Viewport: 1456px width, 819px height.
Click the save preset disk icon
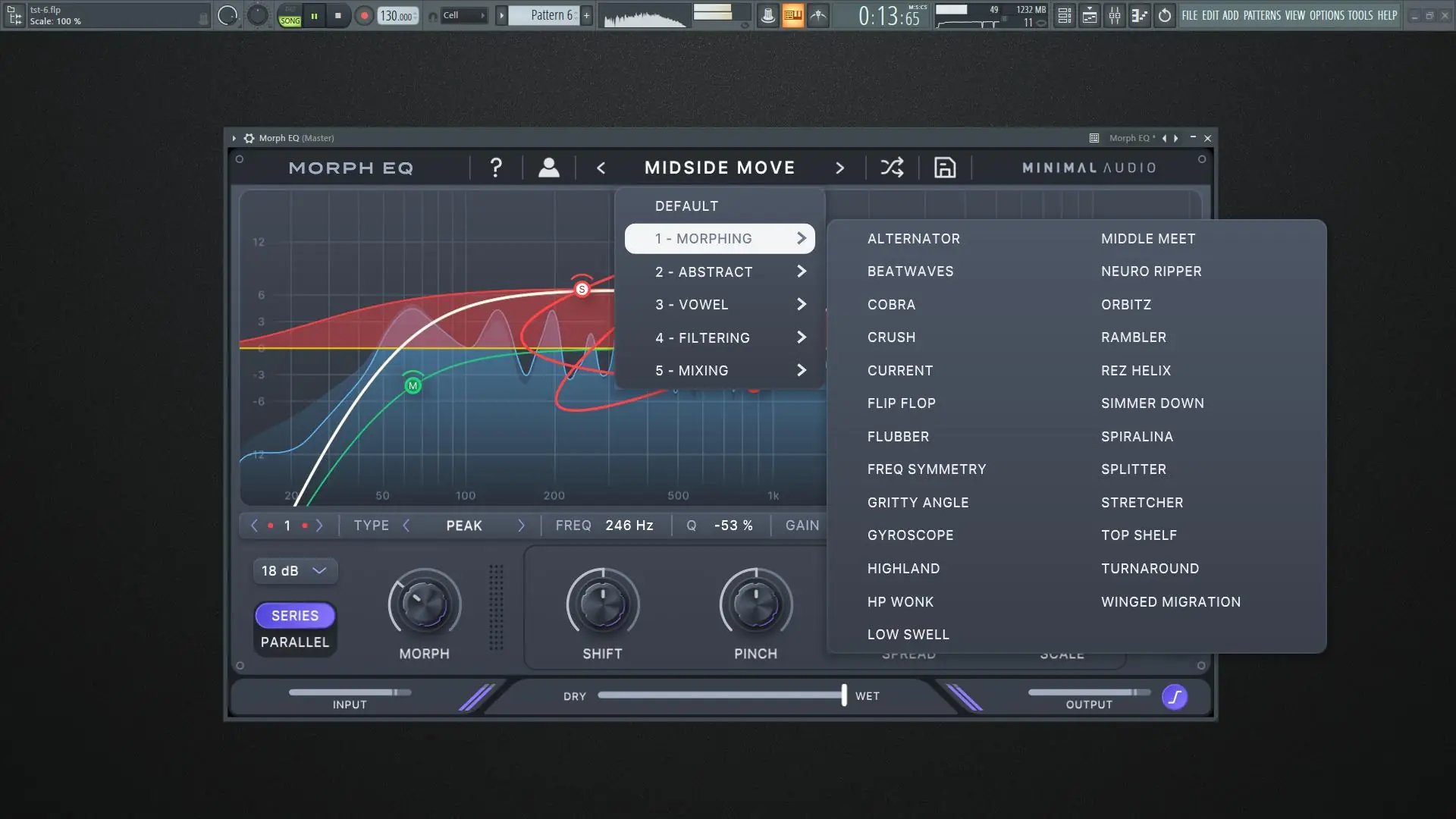944,168
